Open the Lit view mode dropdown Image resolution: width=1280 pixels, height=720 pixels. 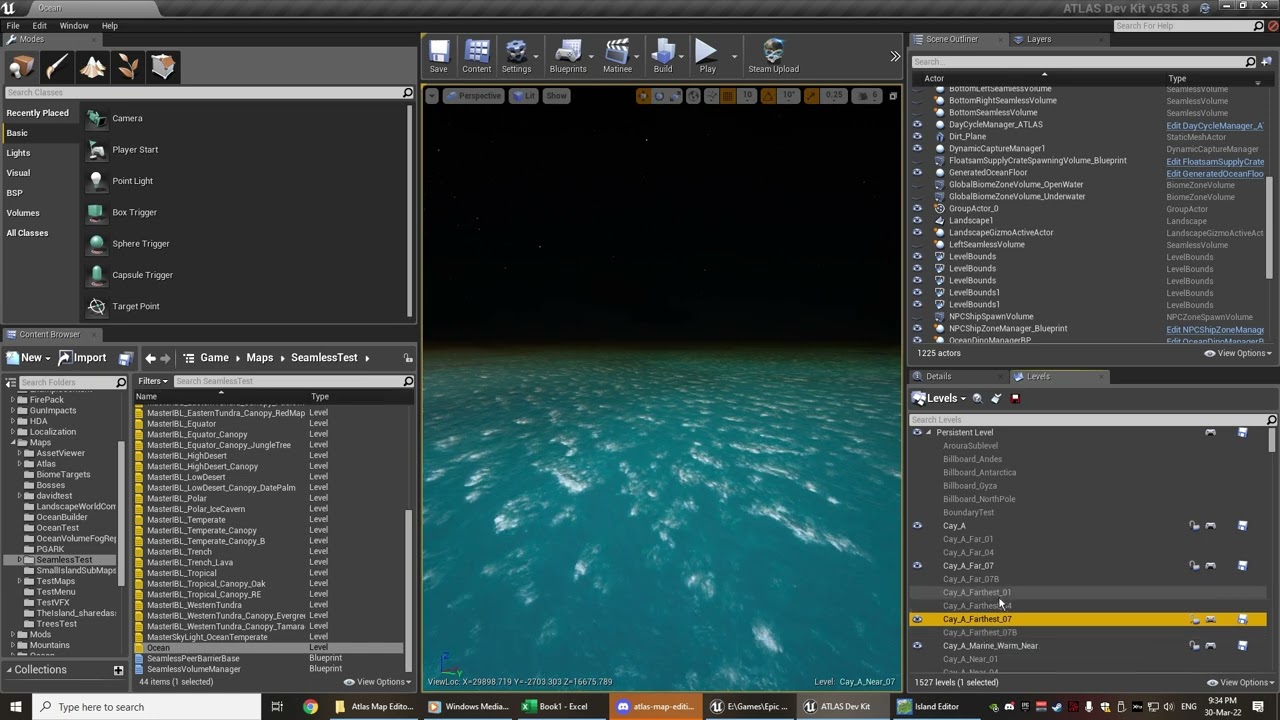coord(523,96)
